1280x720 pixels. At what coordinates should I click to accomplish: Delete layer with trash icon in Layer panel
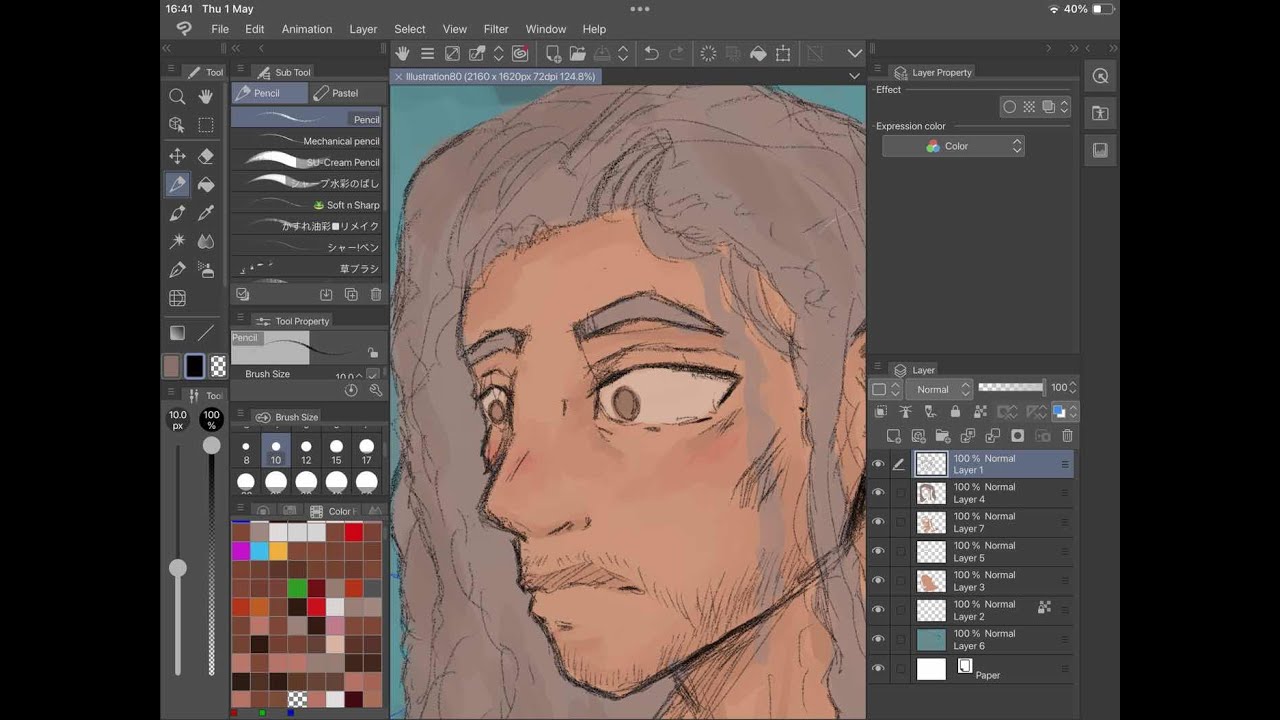[1067, 436]
